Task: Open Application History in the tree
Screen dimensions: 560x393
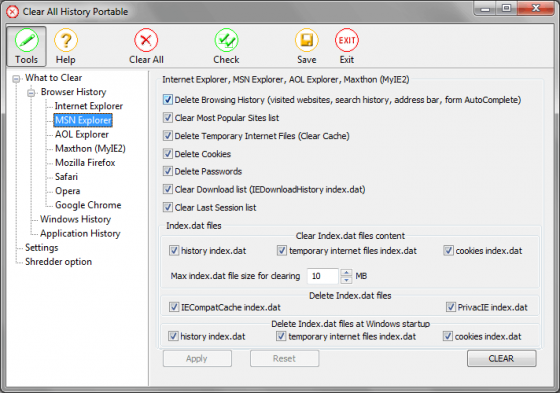Action: pyautogui.click(x=80, y=233)
